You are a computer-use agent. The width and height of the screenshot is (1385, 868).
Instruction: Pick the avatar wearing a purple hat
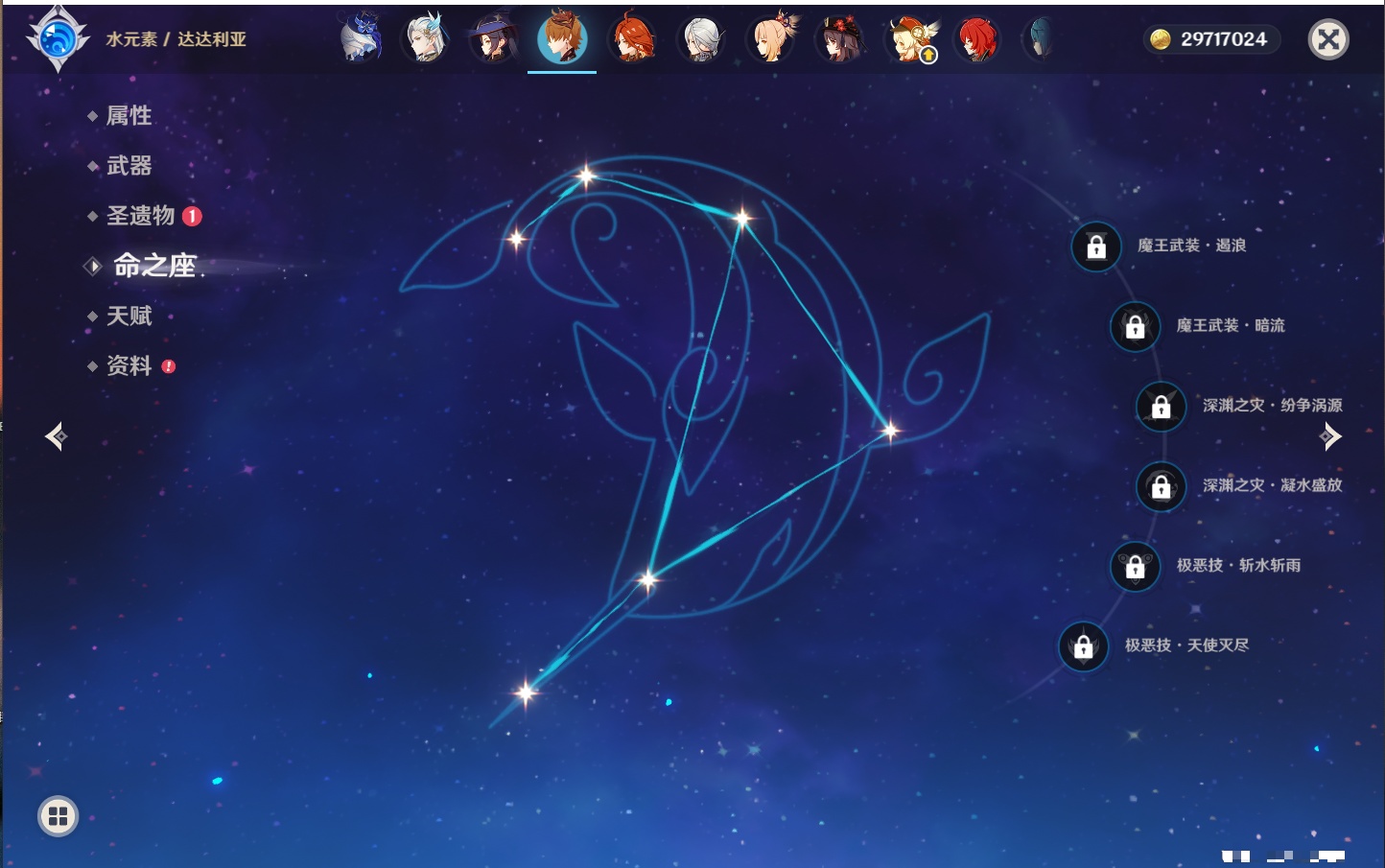(x=493, y=40)
